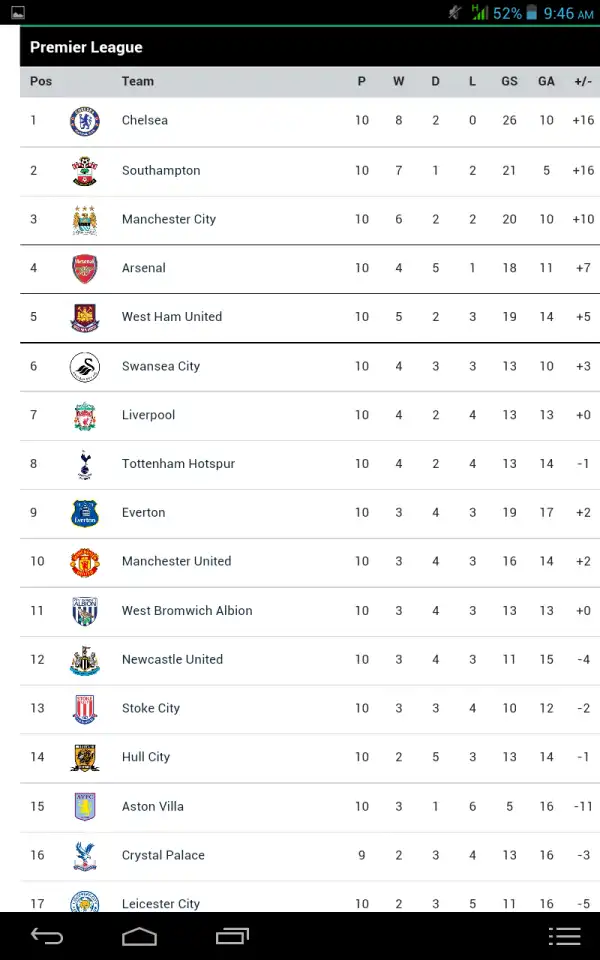Screen dimensions: 600x960
Task: Open the menu via bottom-right list icon
Action: point(565,937)
